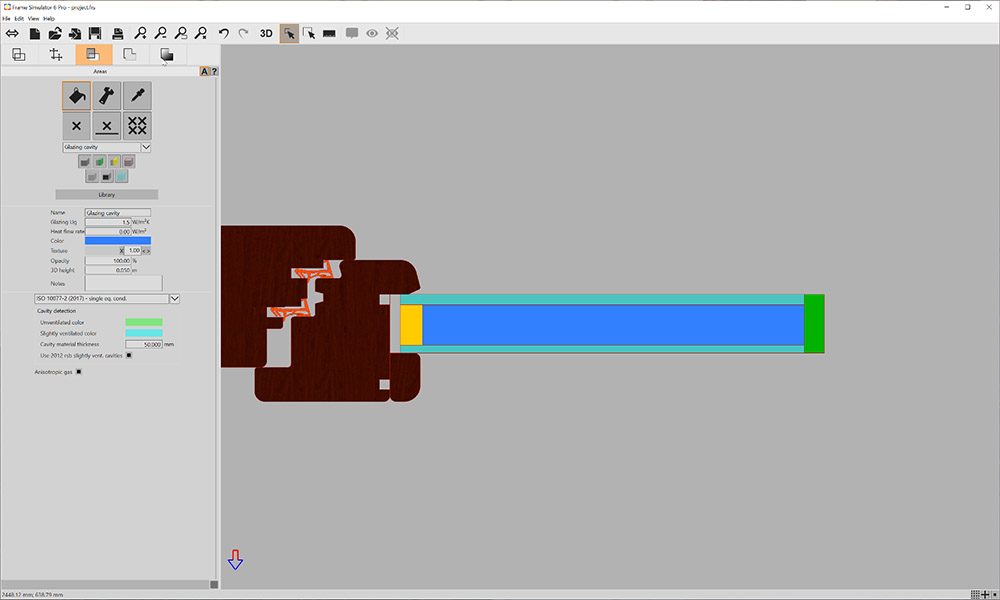Open the View menu
Screen dimensions: 1000x600
point(33,18)
